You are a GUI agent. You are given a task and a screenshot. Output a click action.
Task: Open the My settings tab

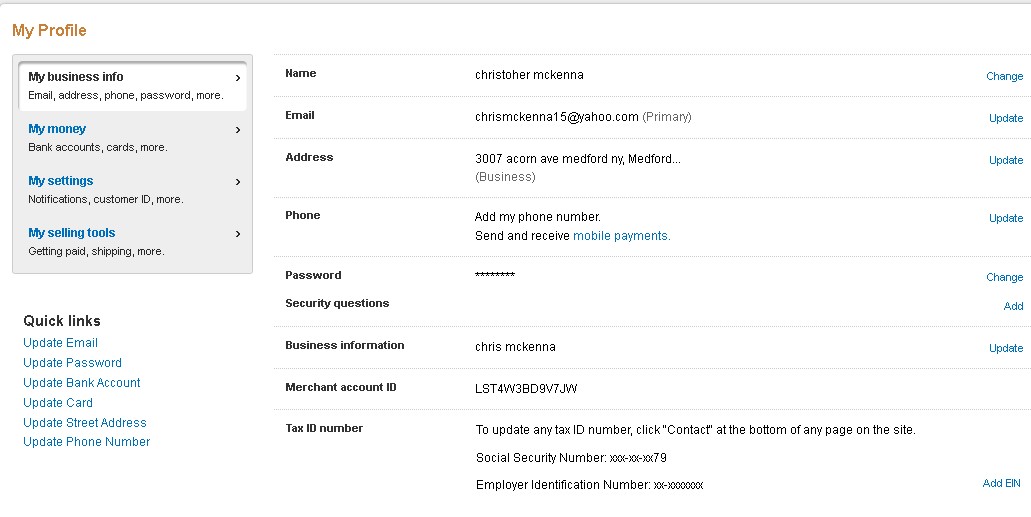pos(61,181)
